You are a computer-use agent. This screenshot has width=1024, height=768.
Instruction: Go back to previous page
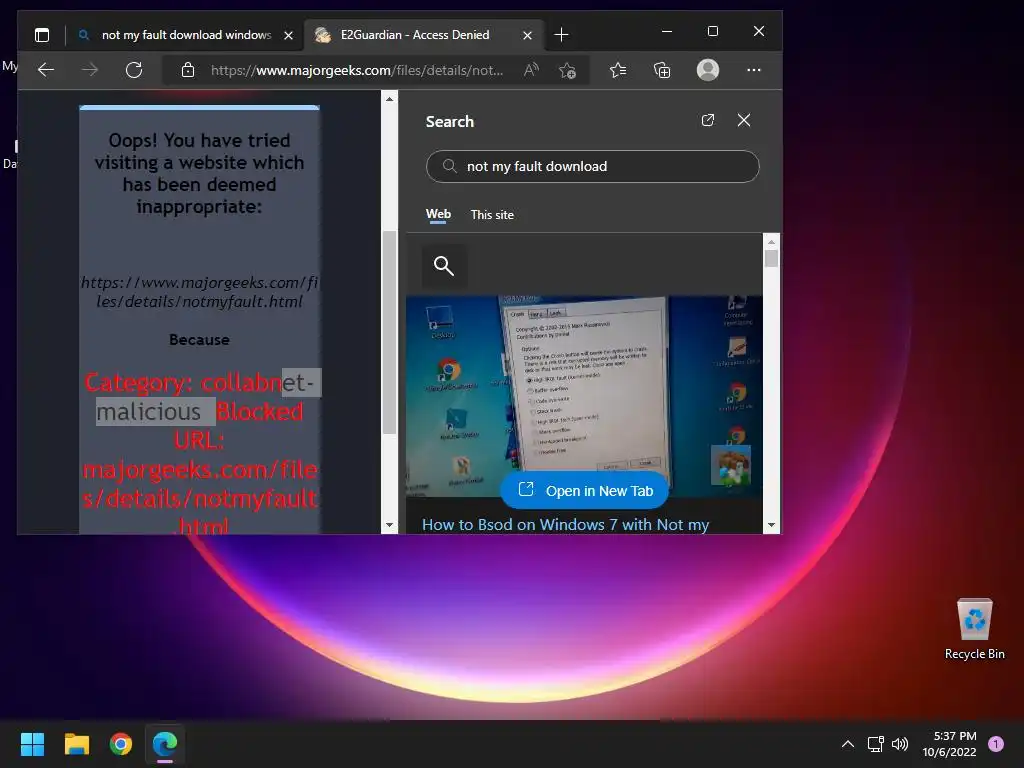tap(46, 70)
